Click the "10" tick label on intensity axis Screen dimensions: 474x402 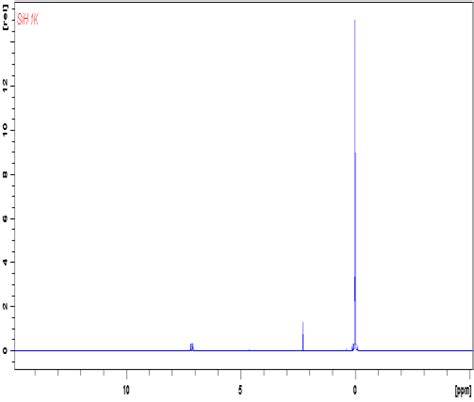tap(5, 130)
